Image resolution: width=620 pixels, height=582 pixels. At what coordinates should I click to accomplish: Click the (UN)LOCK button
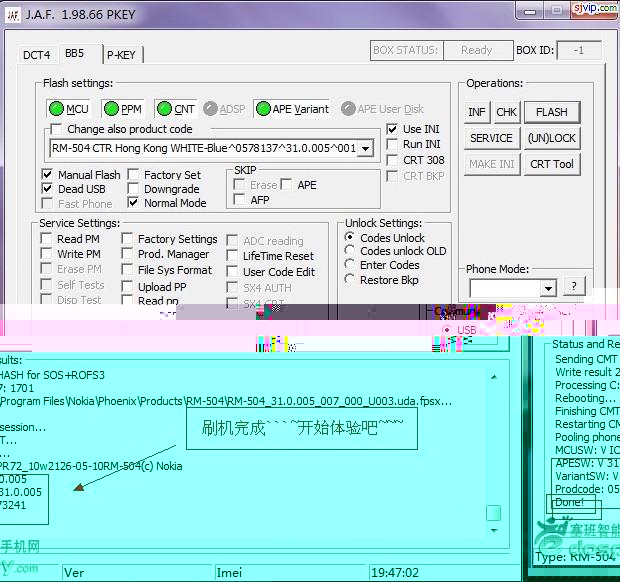(x=552, y=138)
